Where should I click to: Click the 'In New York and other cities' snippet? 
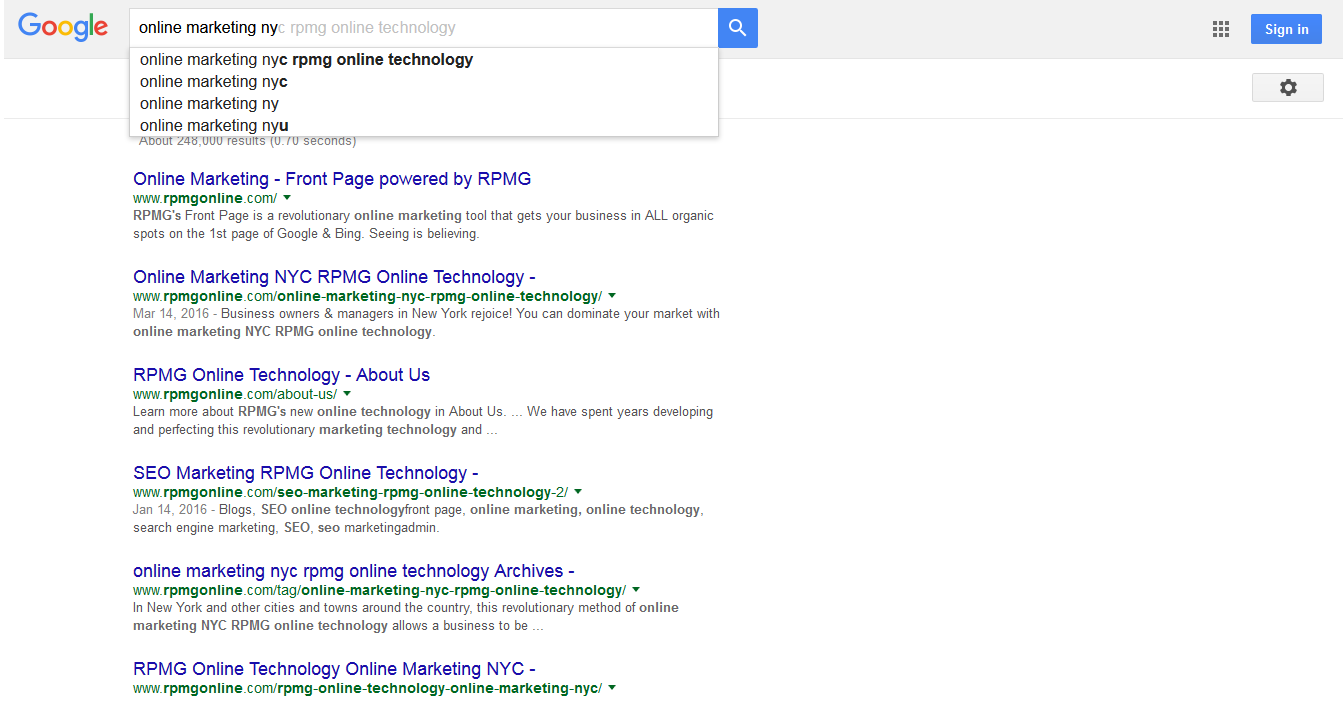(406, 617)
